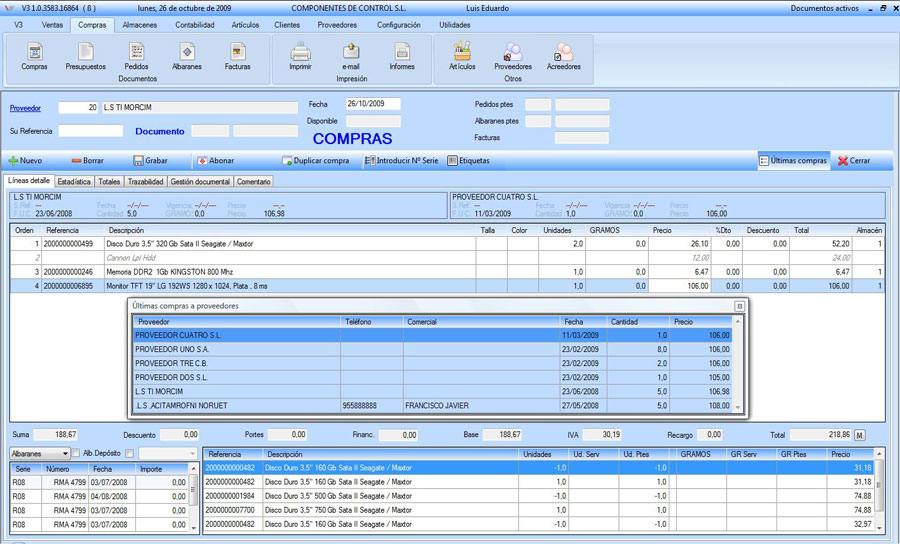Send document via e-mail icon
The height and width of the screenshot is (544, 900).
(351, 57)
